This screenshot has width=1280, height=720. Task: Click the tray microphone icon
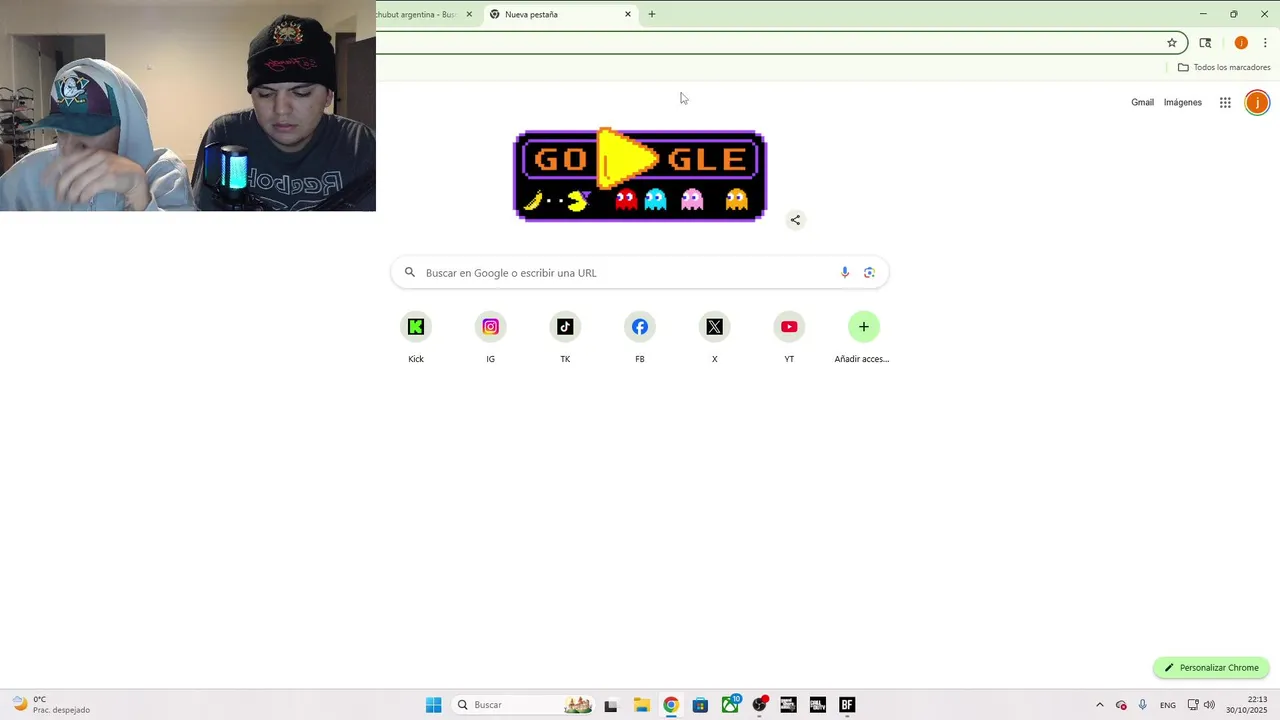click(1142, 705)
